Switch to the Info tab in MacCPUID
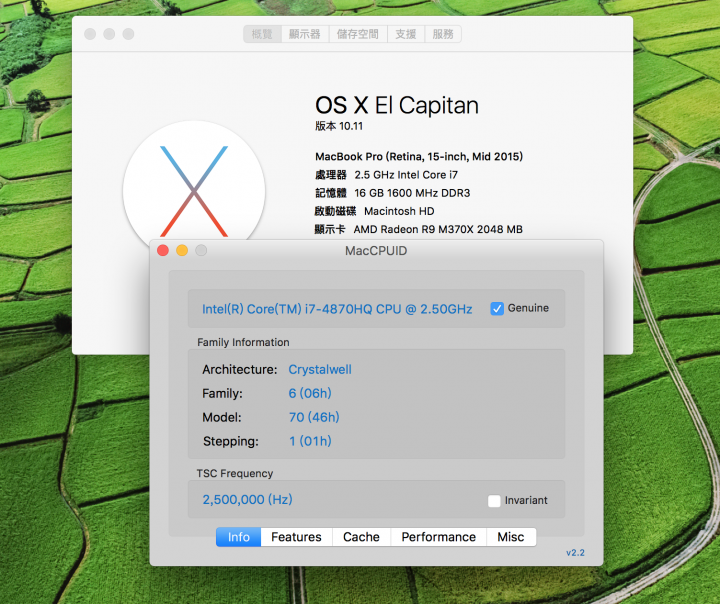The width and height of the screenshot is (720, 604). coord(239,537)
